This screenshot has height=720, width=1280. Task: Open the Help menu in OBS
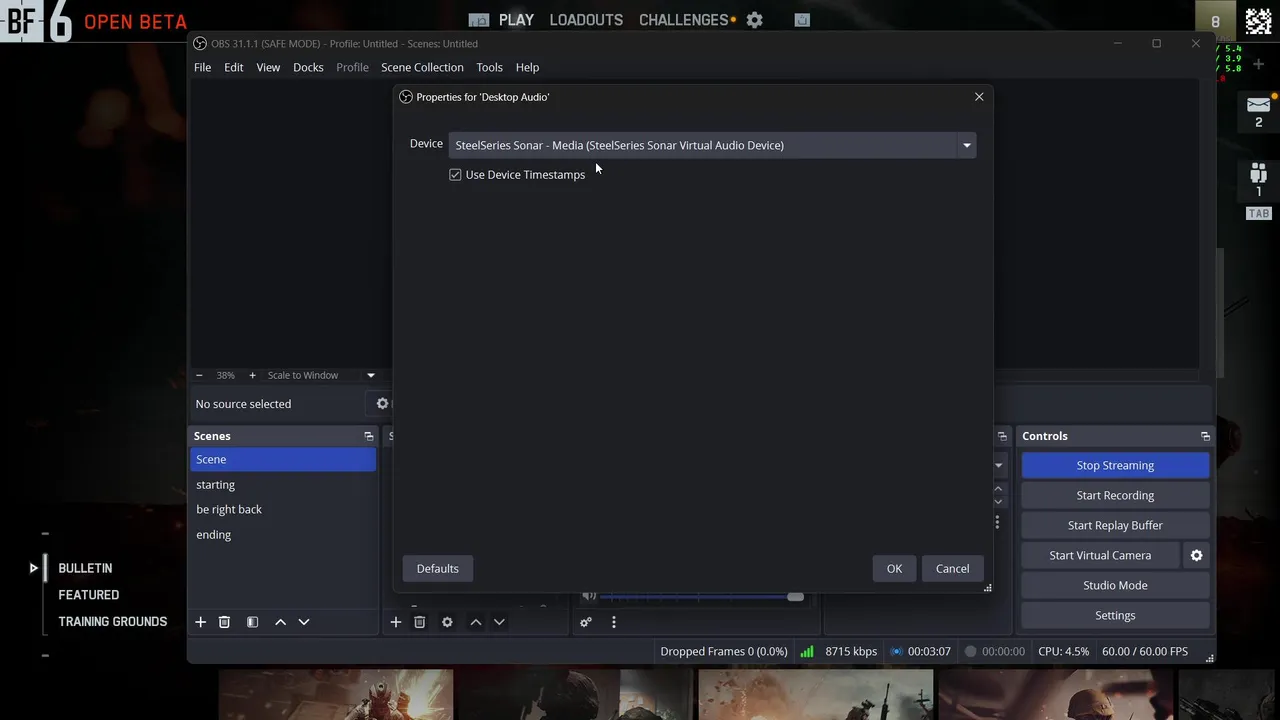click(x=527, y=67)
